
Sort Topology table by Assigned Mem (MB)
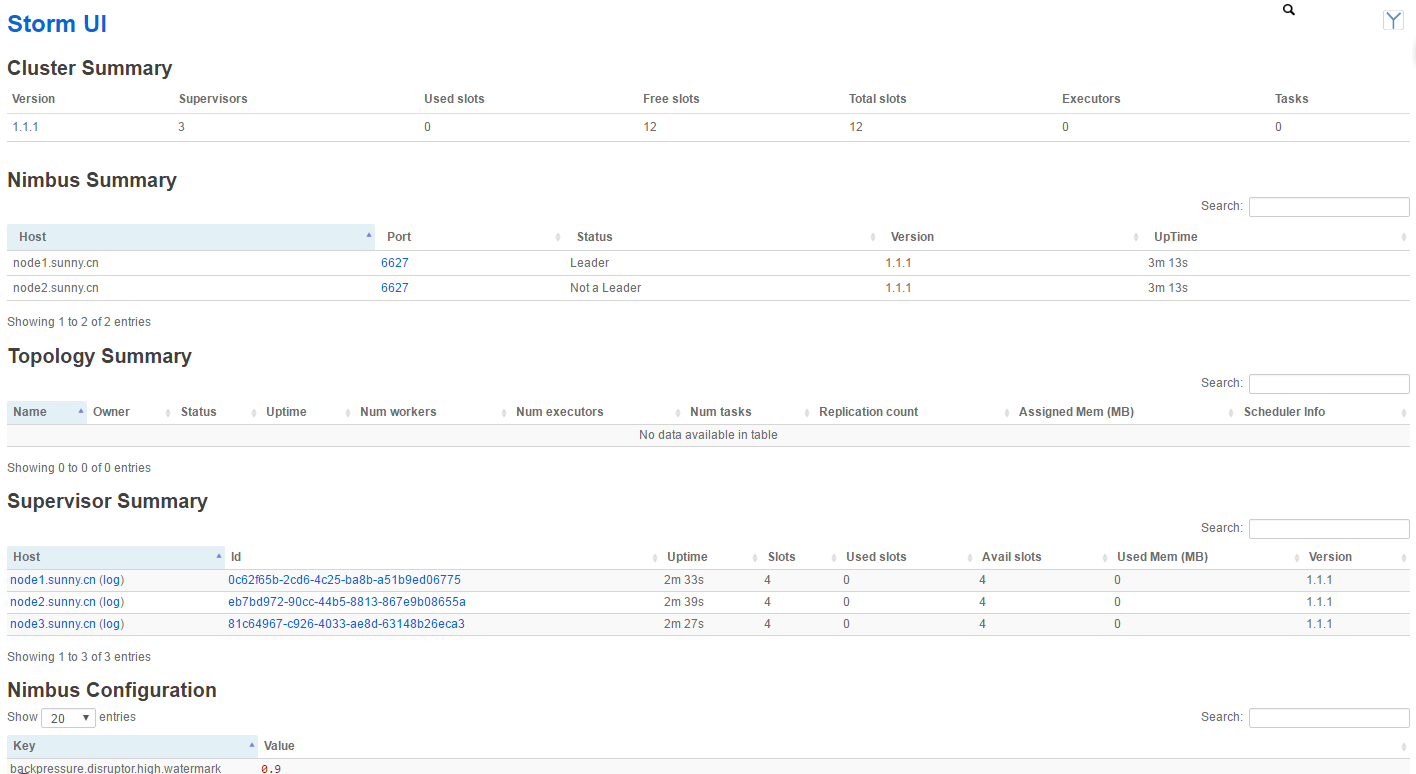[1125, 412]
